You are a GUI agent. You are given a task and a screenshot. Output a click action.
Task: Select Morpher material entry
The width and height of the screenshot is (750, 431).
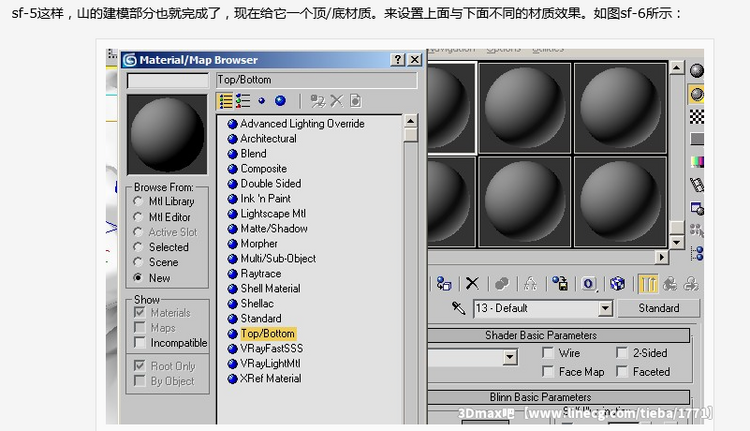(x=258, y=243)
